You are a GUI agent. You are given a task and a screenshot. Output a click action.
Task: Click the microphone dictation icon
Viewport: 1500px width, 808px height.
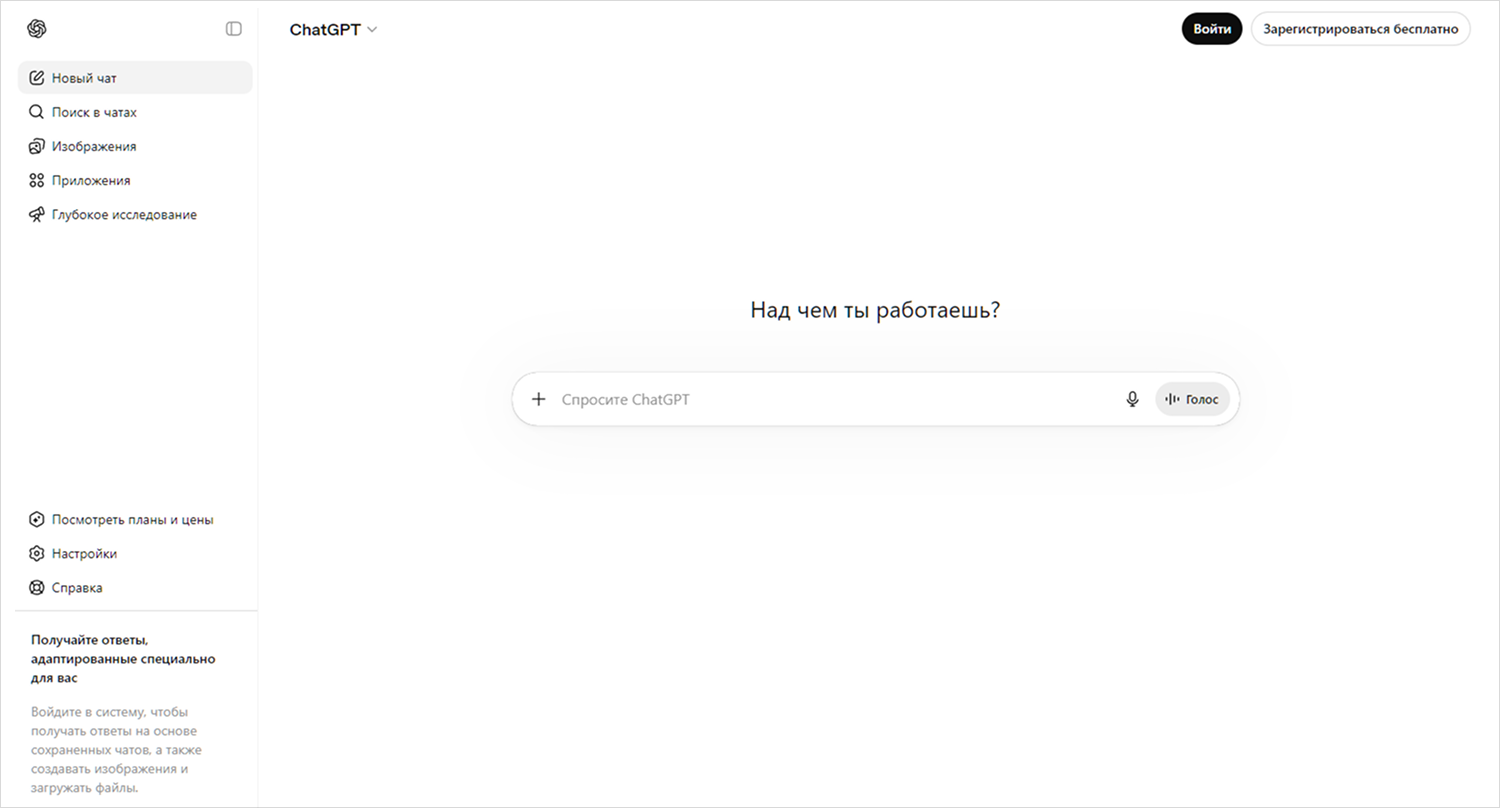[1132, 399]
